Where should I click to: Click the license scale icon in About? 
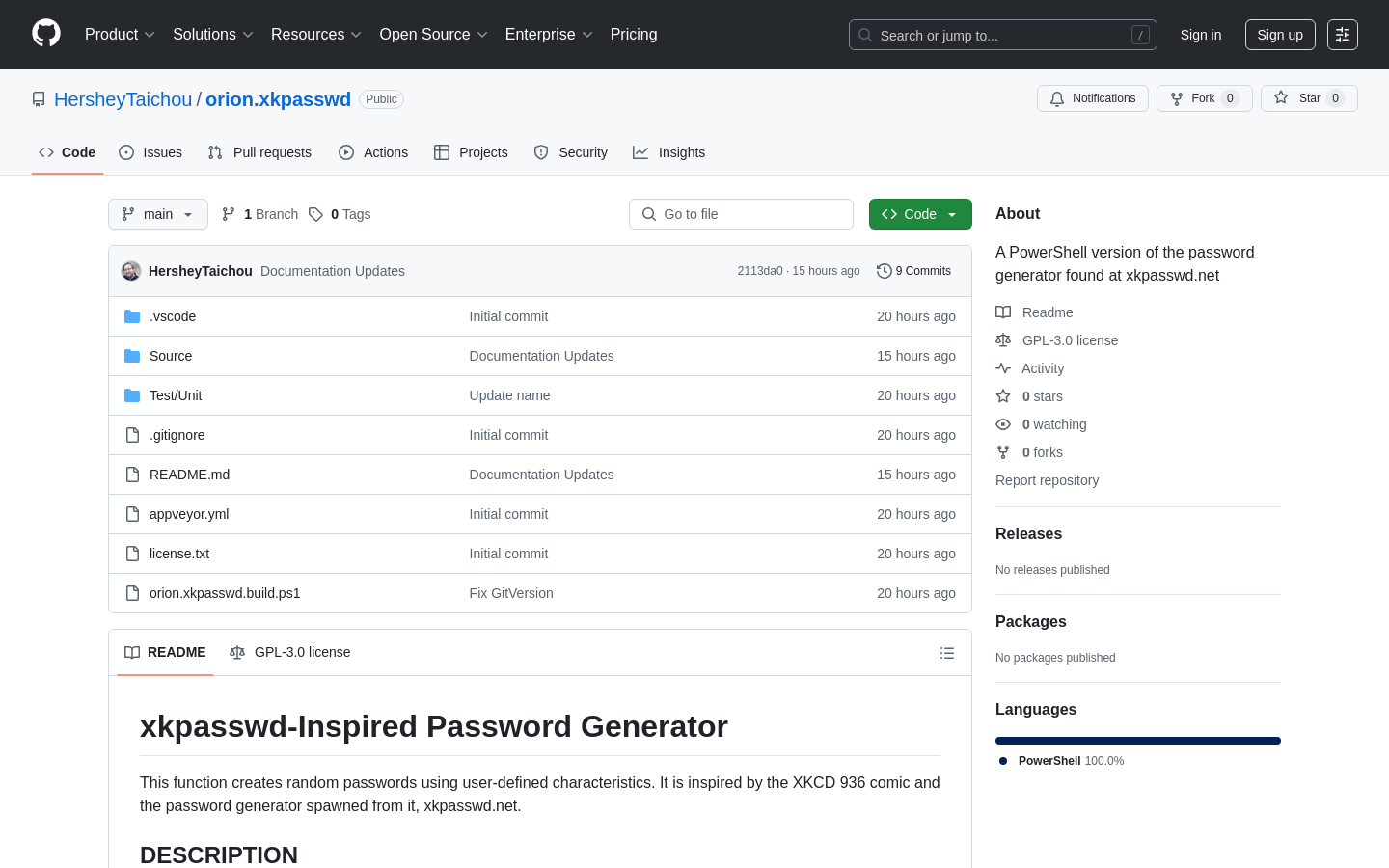1003,340
